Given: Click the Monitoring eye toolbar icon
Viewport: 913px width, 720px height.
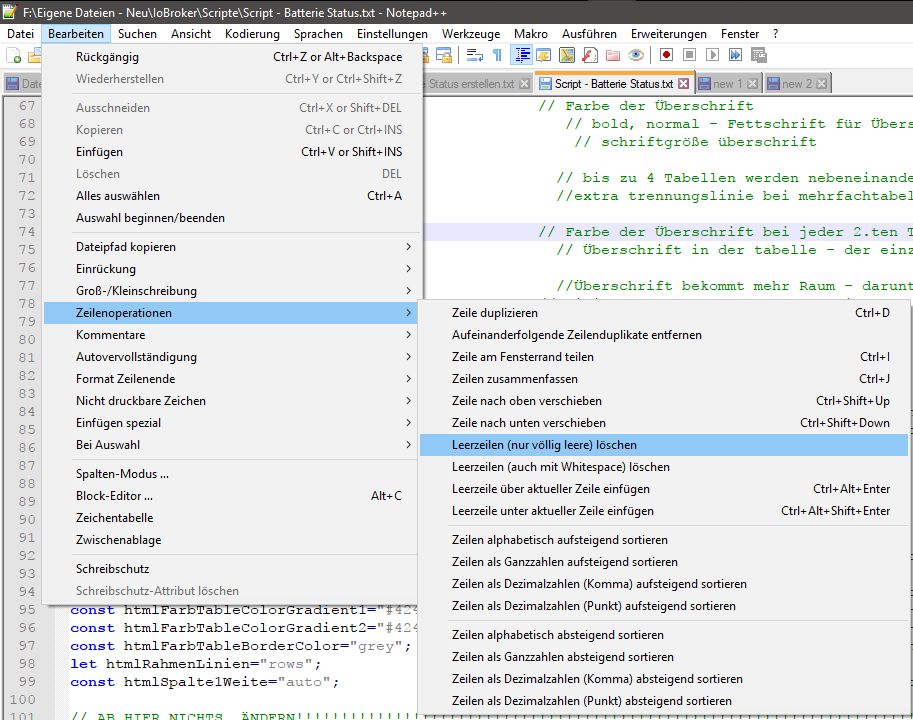Looking at the screenshot, I should [x=636, y=55].
